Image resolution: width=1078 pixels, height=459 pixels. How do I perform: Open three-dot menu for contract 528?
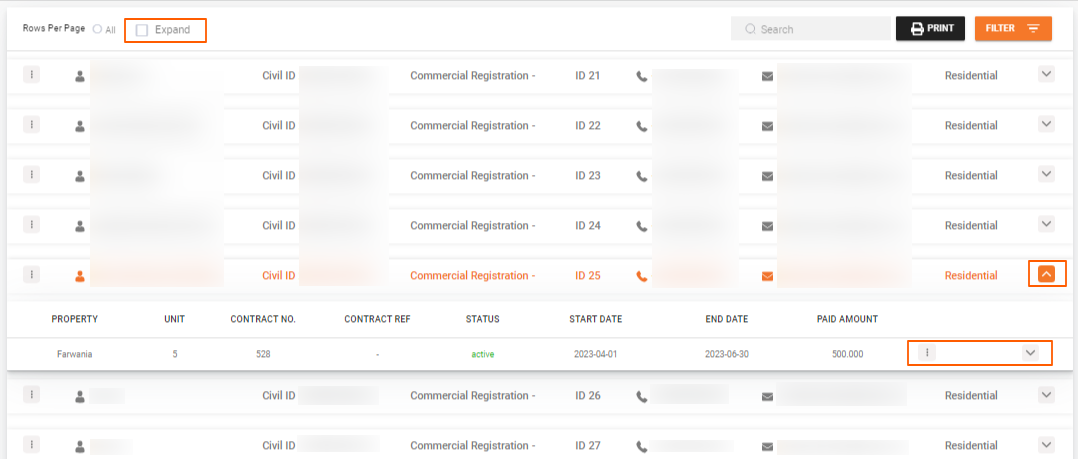coord(927,353)
